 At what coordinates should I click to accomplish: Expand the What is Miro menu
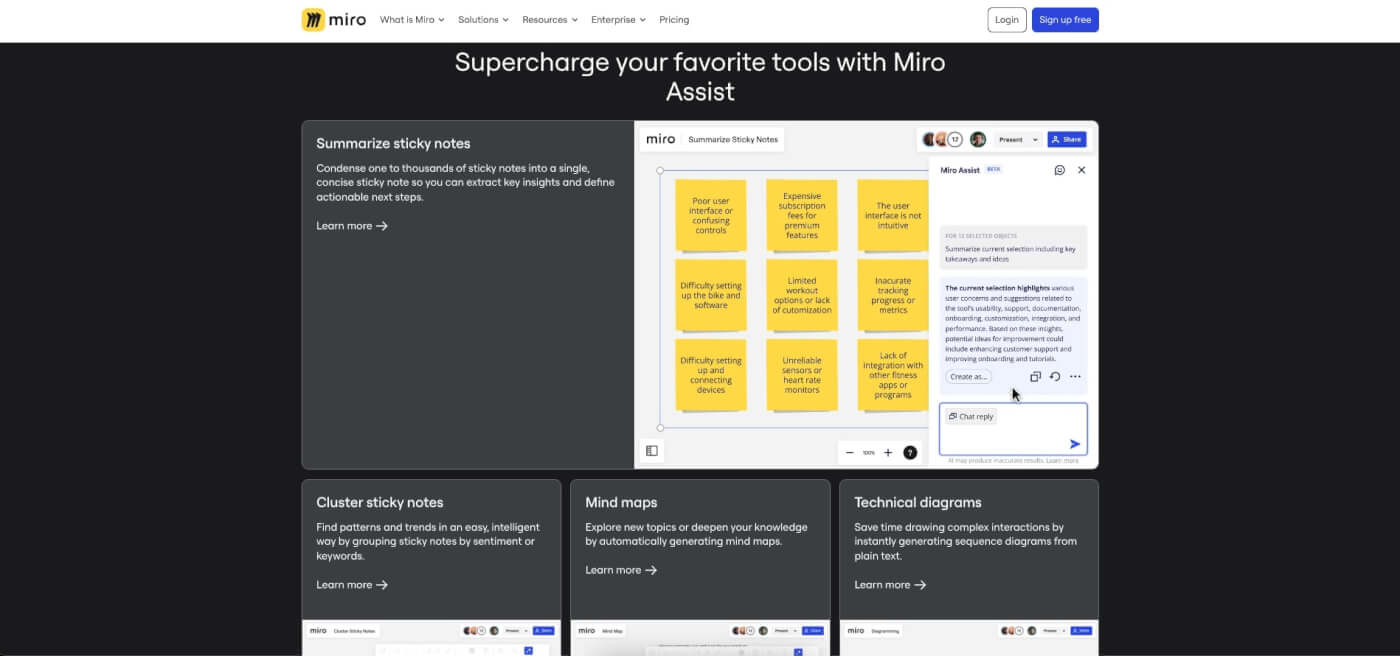coord(412,20)
